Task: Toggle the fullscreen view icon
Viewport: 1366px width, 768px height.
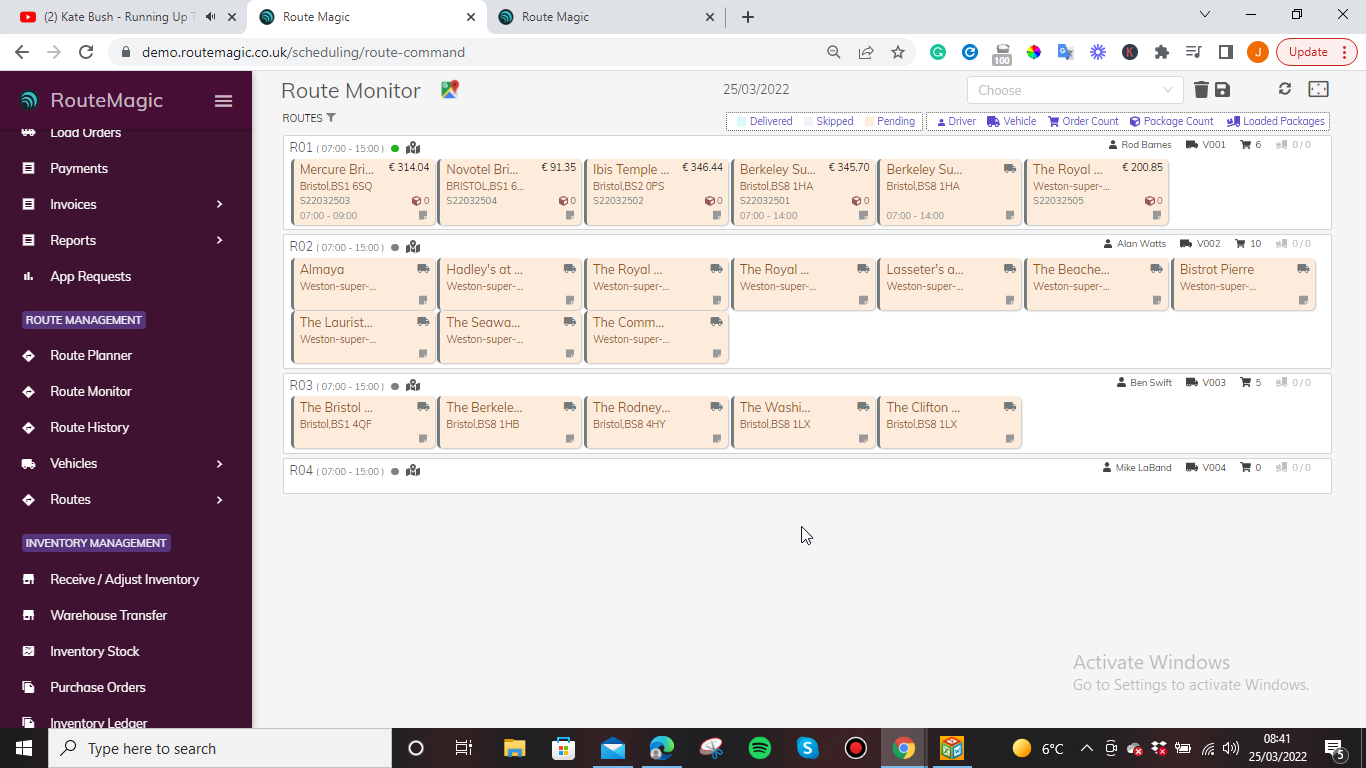Action: coord(1318,89)
